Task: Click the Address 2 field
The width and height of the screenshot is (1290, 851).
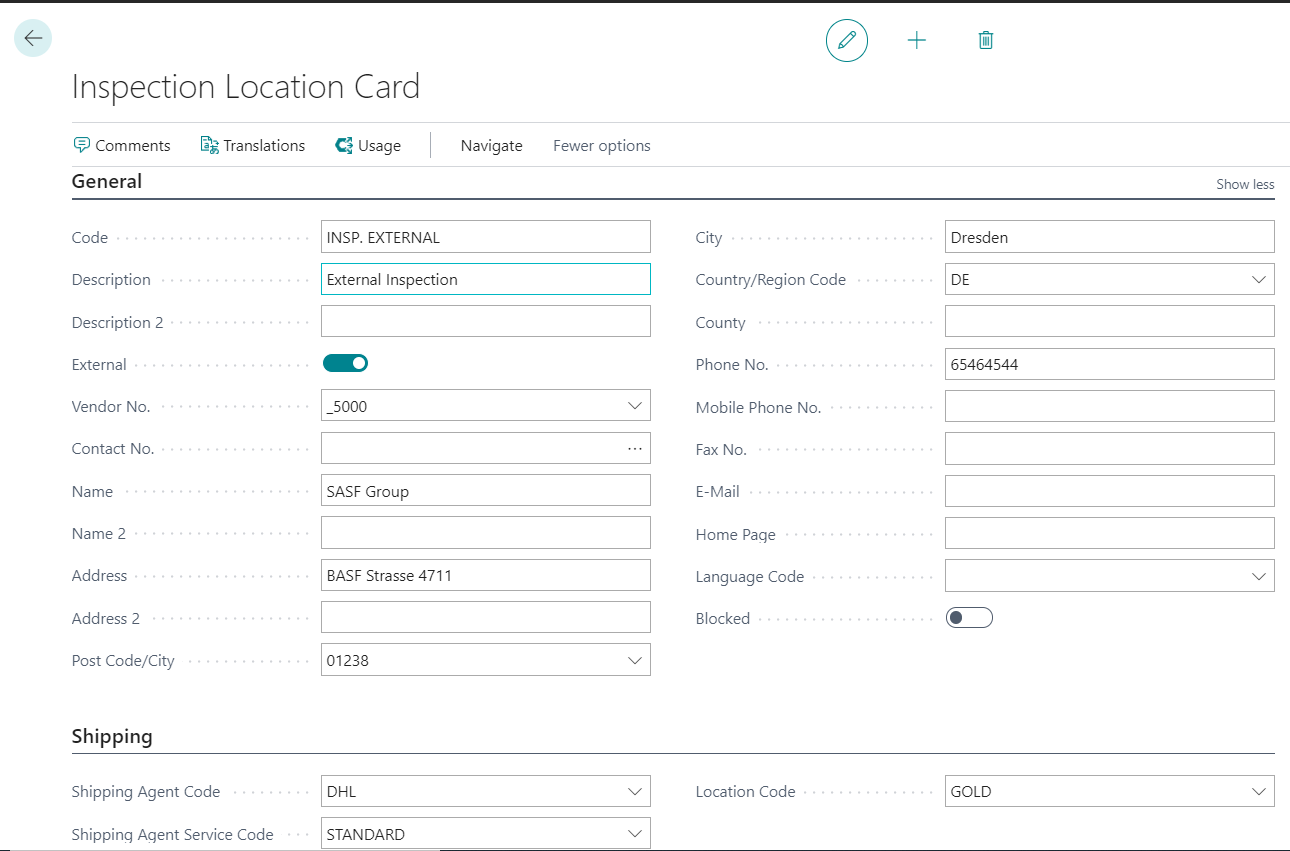Action: pos(486,618)
